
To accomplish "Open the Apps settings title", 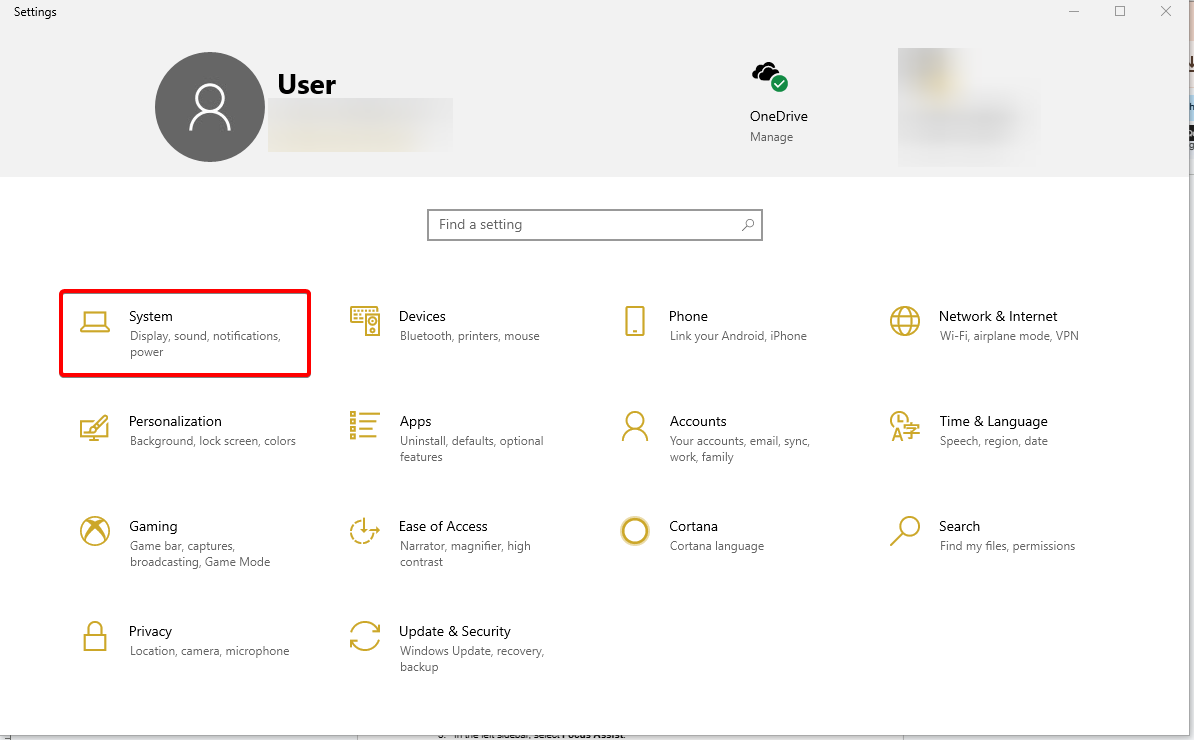I will pyautogui.click(x=415, y=421).
